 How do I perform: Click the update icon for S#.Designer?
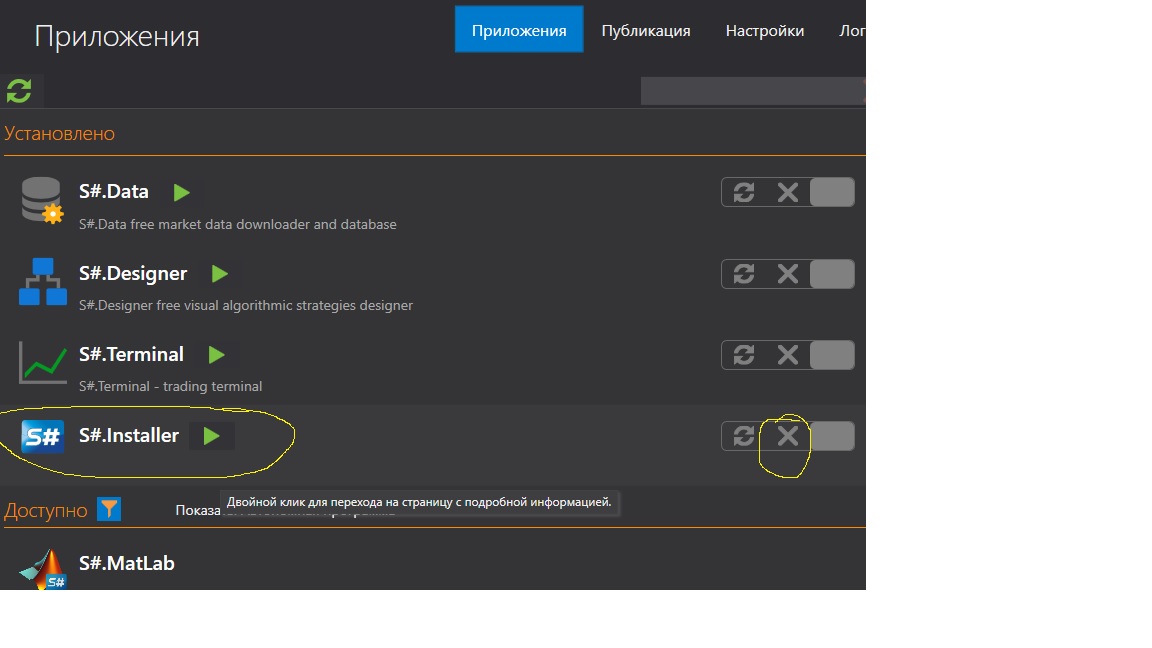coord(744,274)
